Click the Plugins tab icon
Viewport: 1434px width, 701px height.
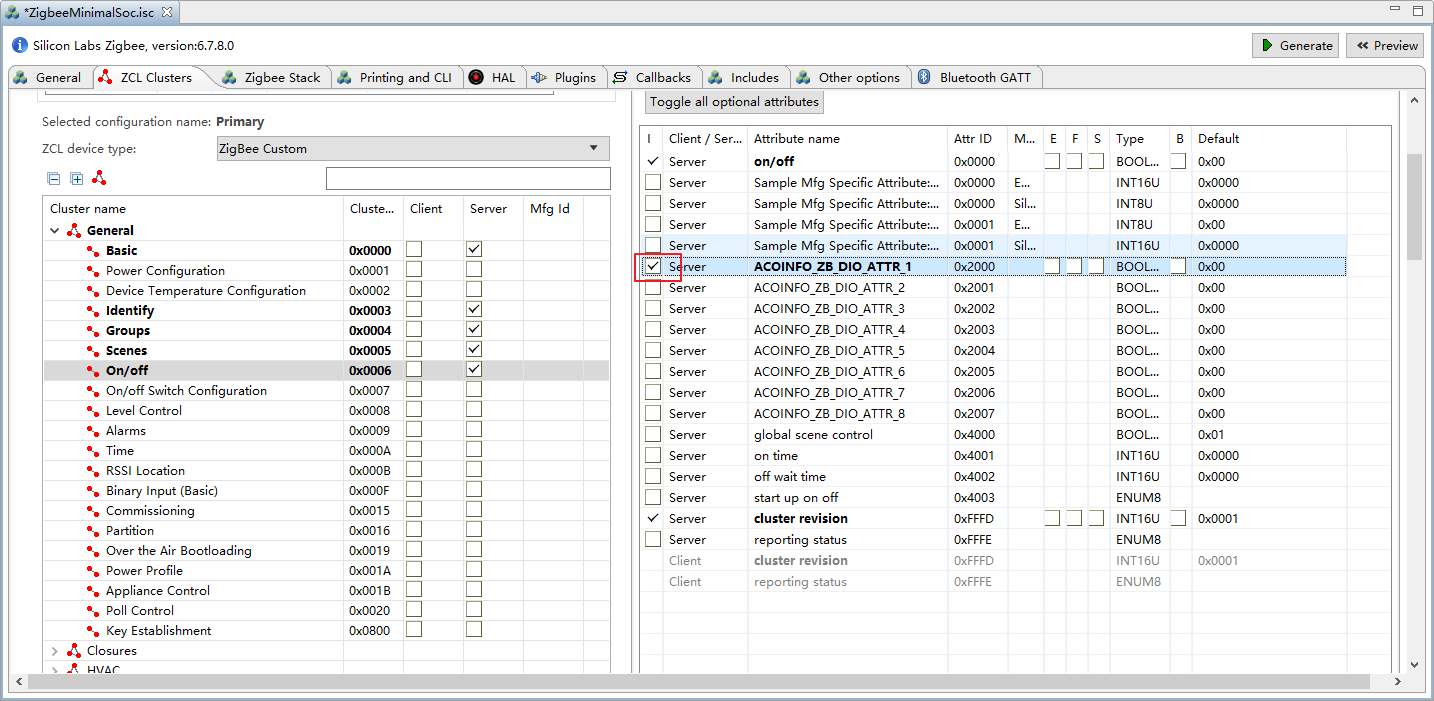point(539,77)
